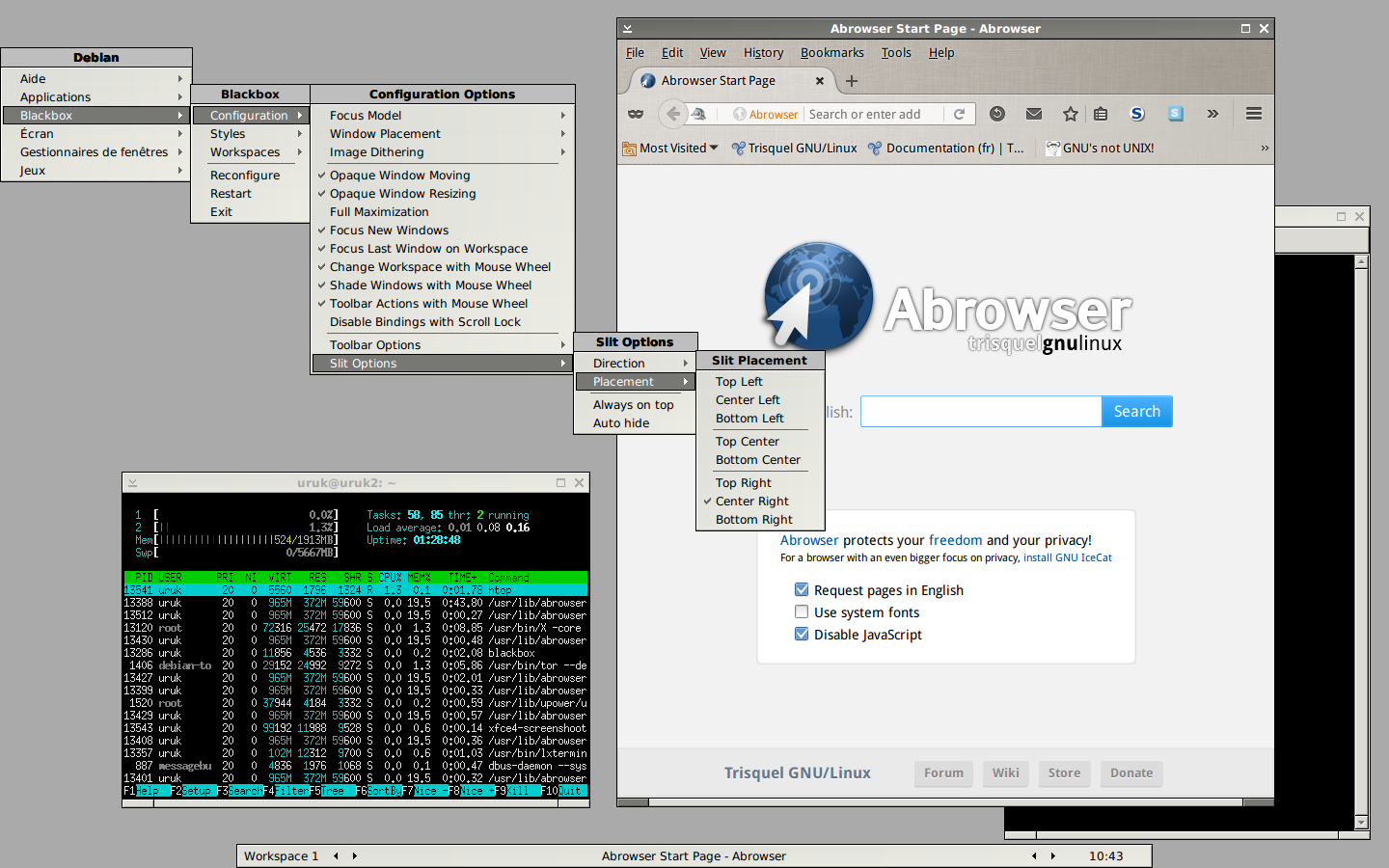The height and width of the screenshot is (868, 1389).
Task: Click the private browsing mask icon in Abrowser
Action: (636, 114)
